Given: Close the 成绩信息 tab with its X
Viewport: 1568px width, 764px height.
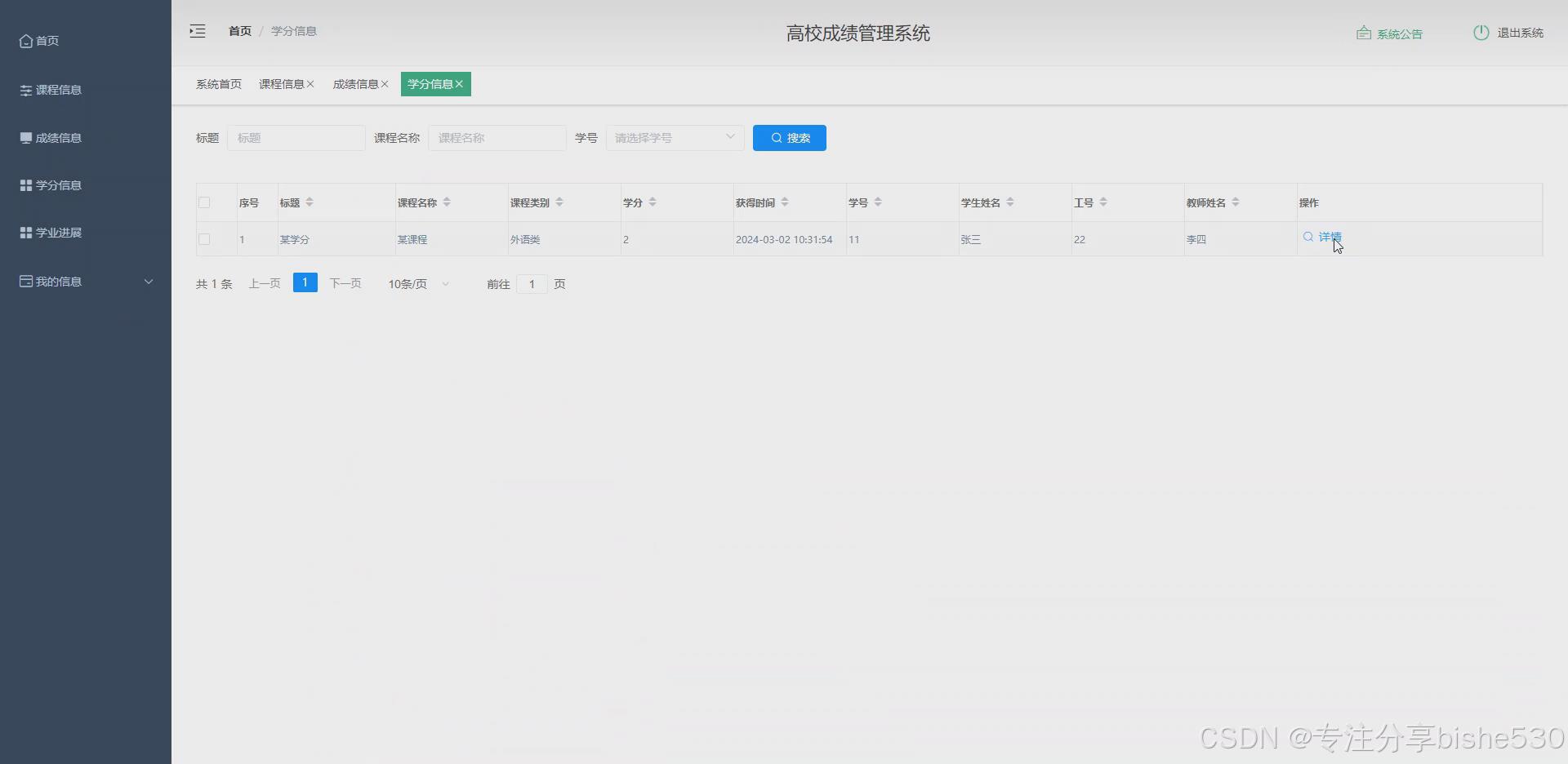Looking at the screenshot, I should pos(385,84).
